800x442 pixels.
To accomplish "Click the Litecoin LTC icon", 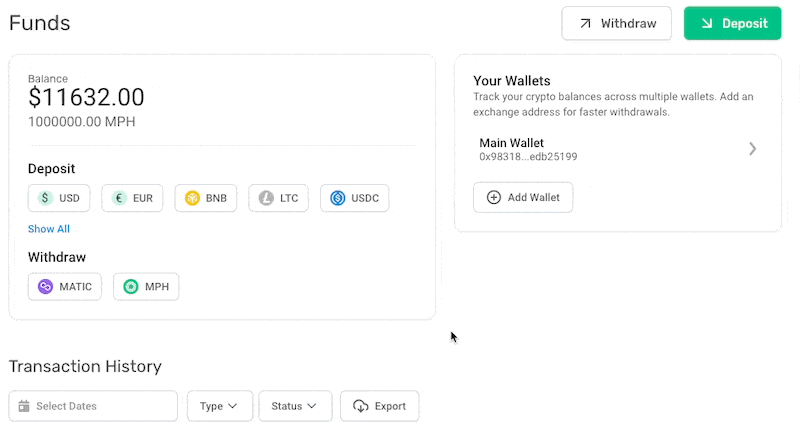I will click(266, 198).
